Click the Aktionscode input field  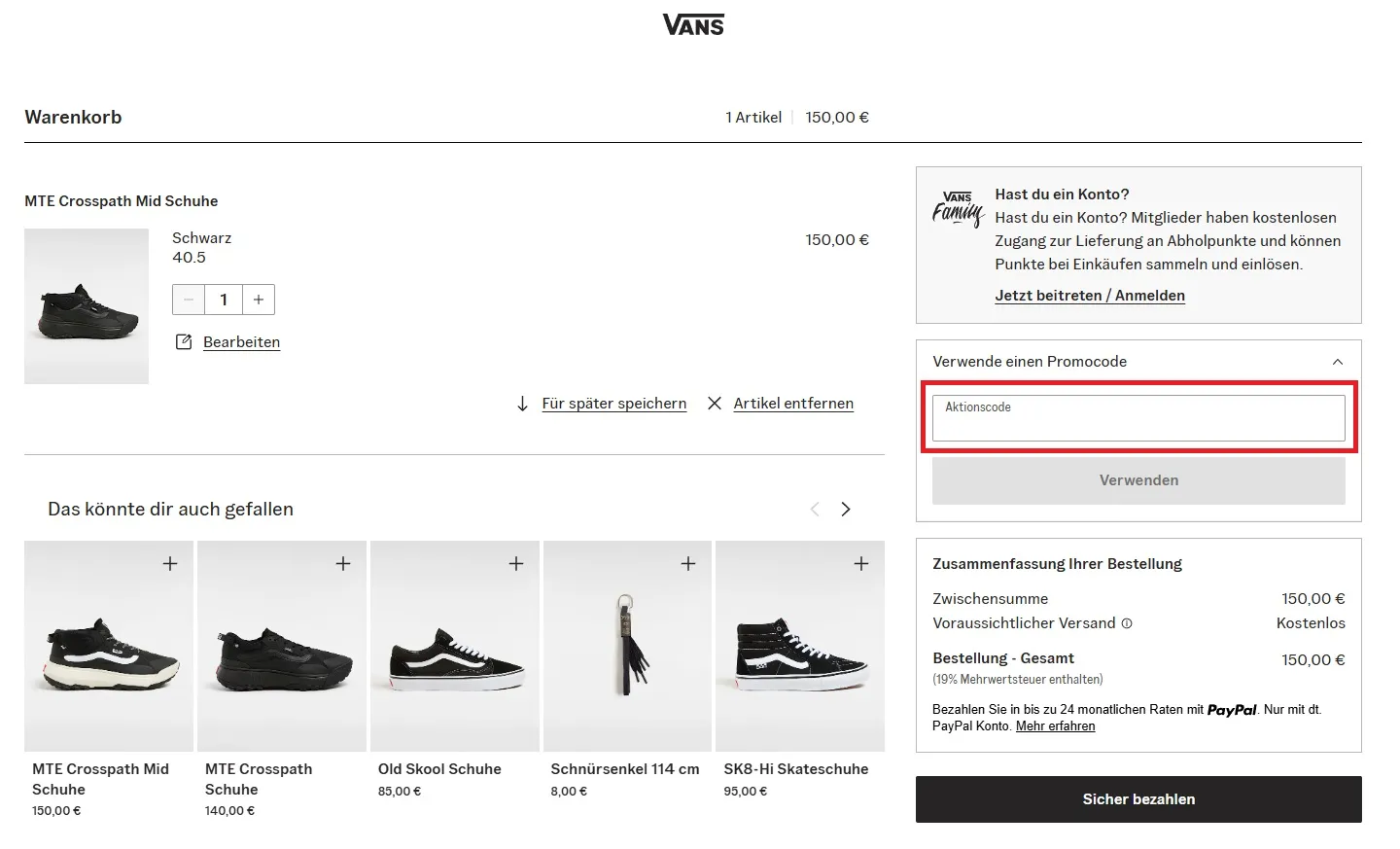[x=1137, y=418]
